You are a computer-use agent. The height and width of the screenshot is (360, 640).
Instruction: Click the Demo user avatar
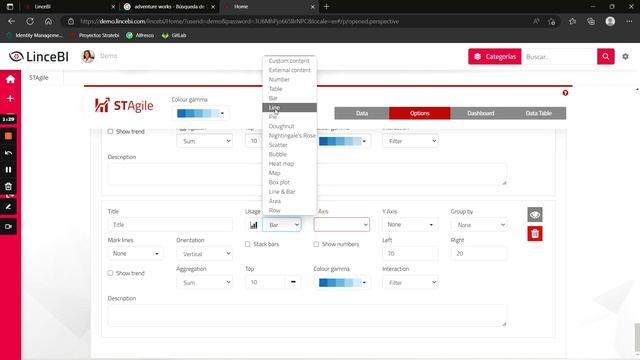coord(88,56)
